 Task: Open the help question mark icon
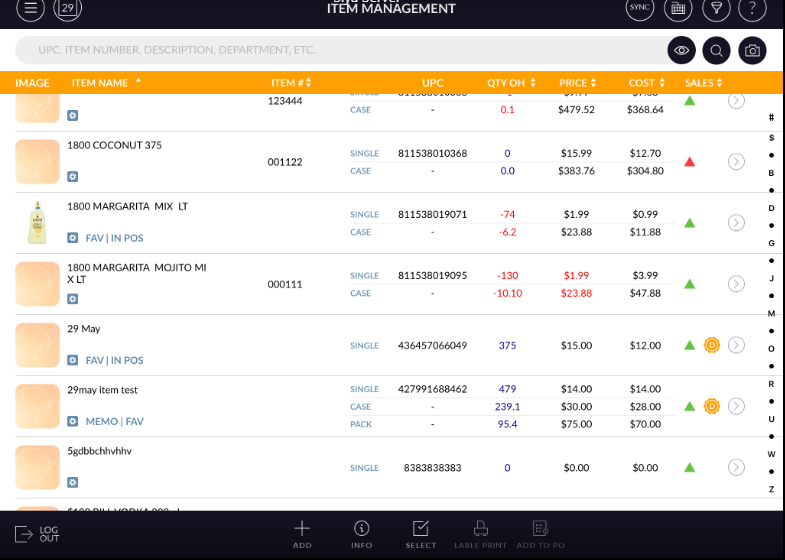click(x=752, y=9)
